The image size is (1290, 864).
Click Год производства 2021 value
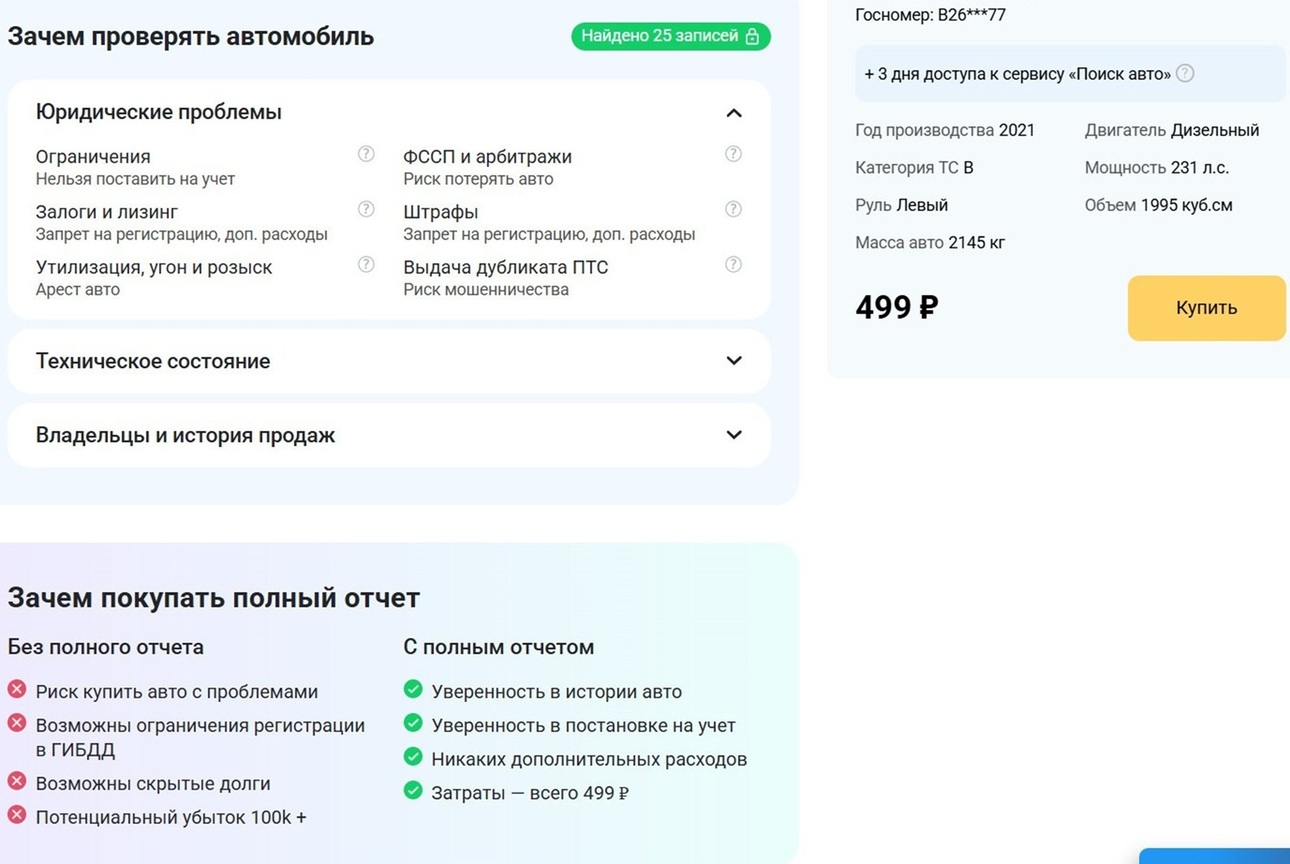tap(945, 130)
